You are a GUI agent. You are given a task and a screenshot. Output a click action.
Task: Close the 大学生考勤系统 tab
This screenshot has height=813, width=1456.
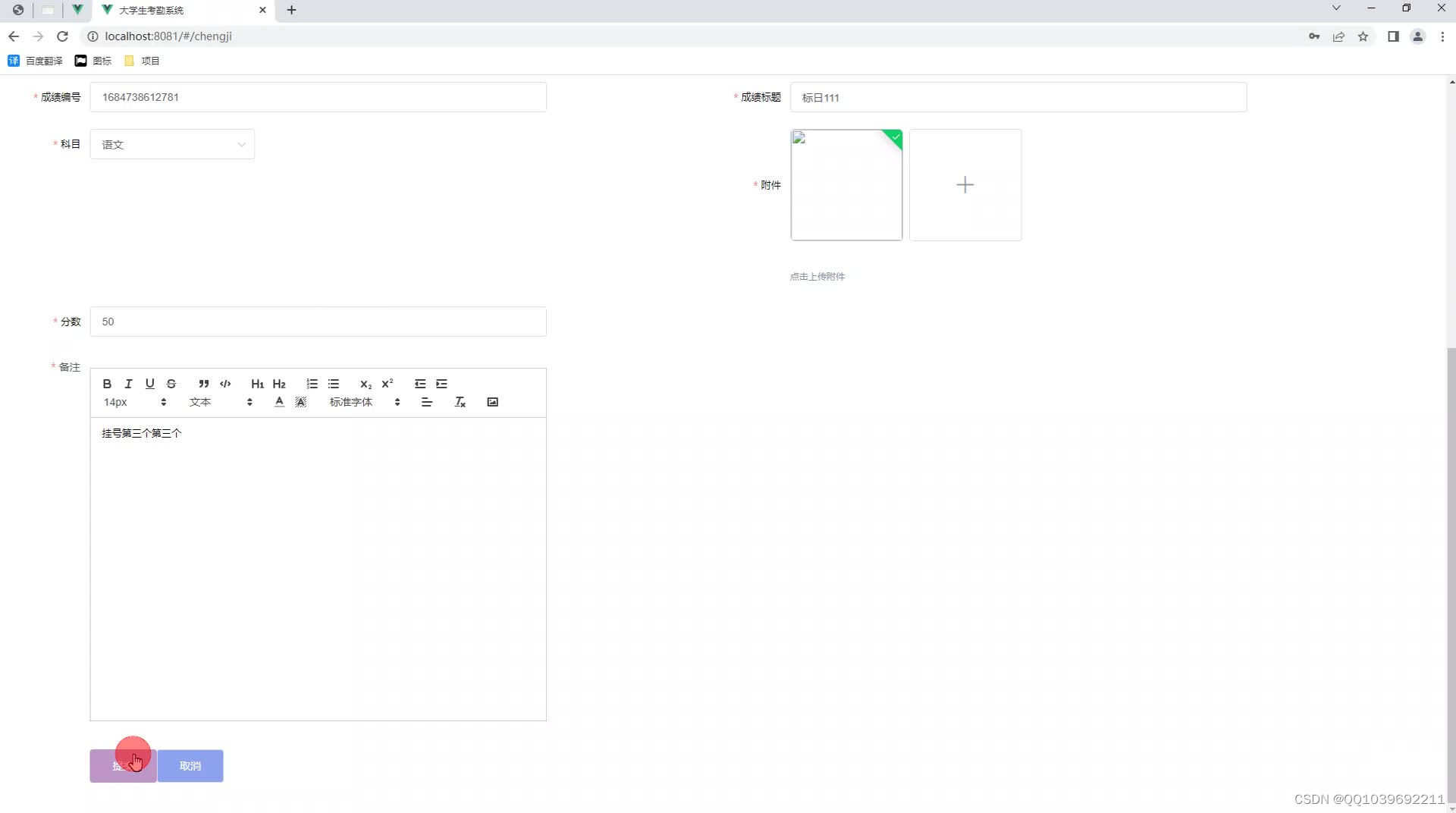(262, 10)
